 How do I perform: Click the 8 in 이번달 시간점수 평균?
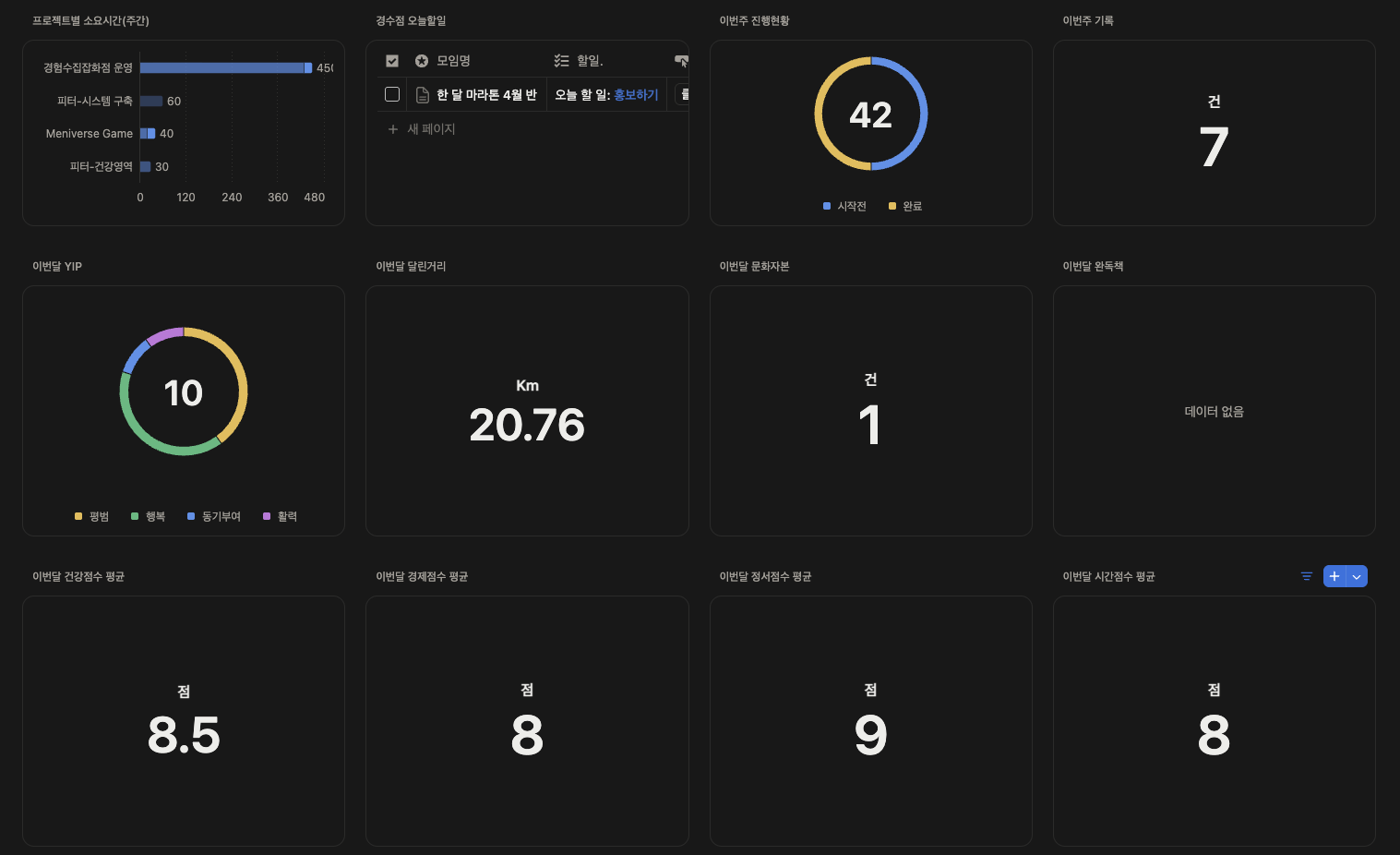pos(1215,736)
